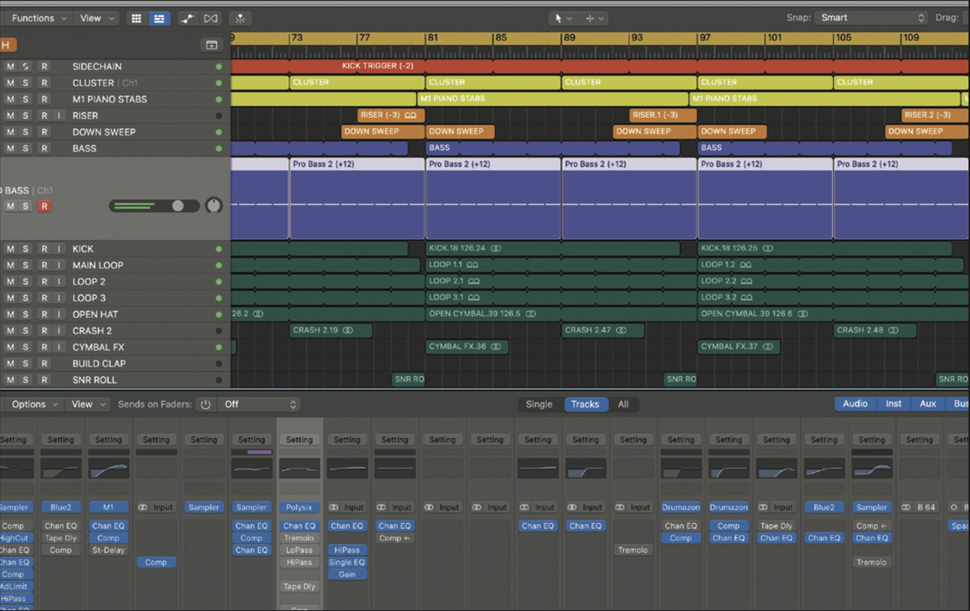The width and height of the screenshot is (970, 611).
Task: Mute the DOWN SWEEP track
Action: click(11, 132)
